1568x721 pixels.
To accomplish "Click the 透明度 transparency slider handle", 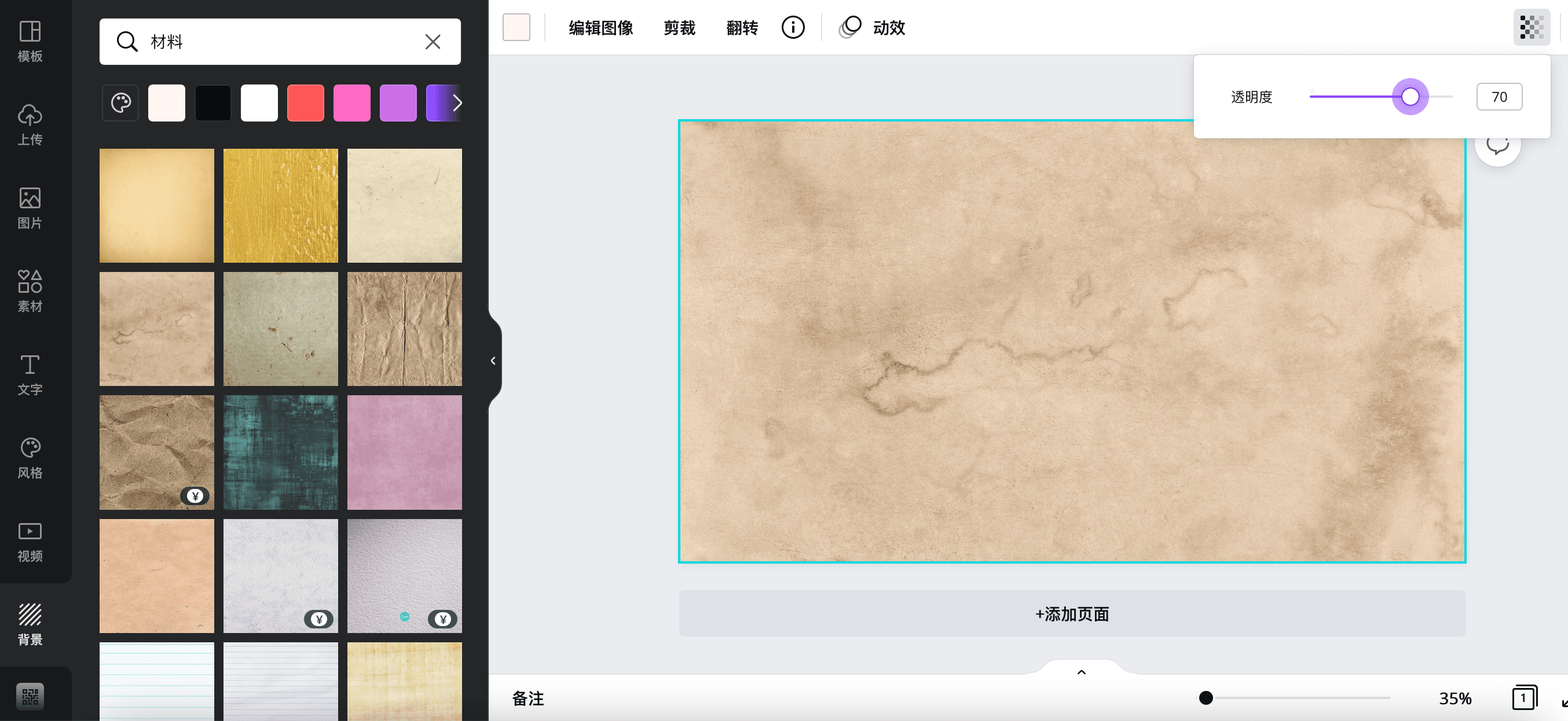I will pos(1411,97).
